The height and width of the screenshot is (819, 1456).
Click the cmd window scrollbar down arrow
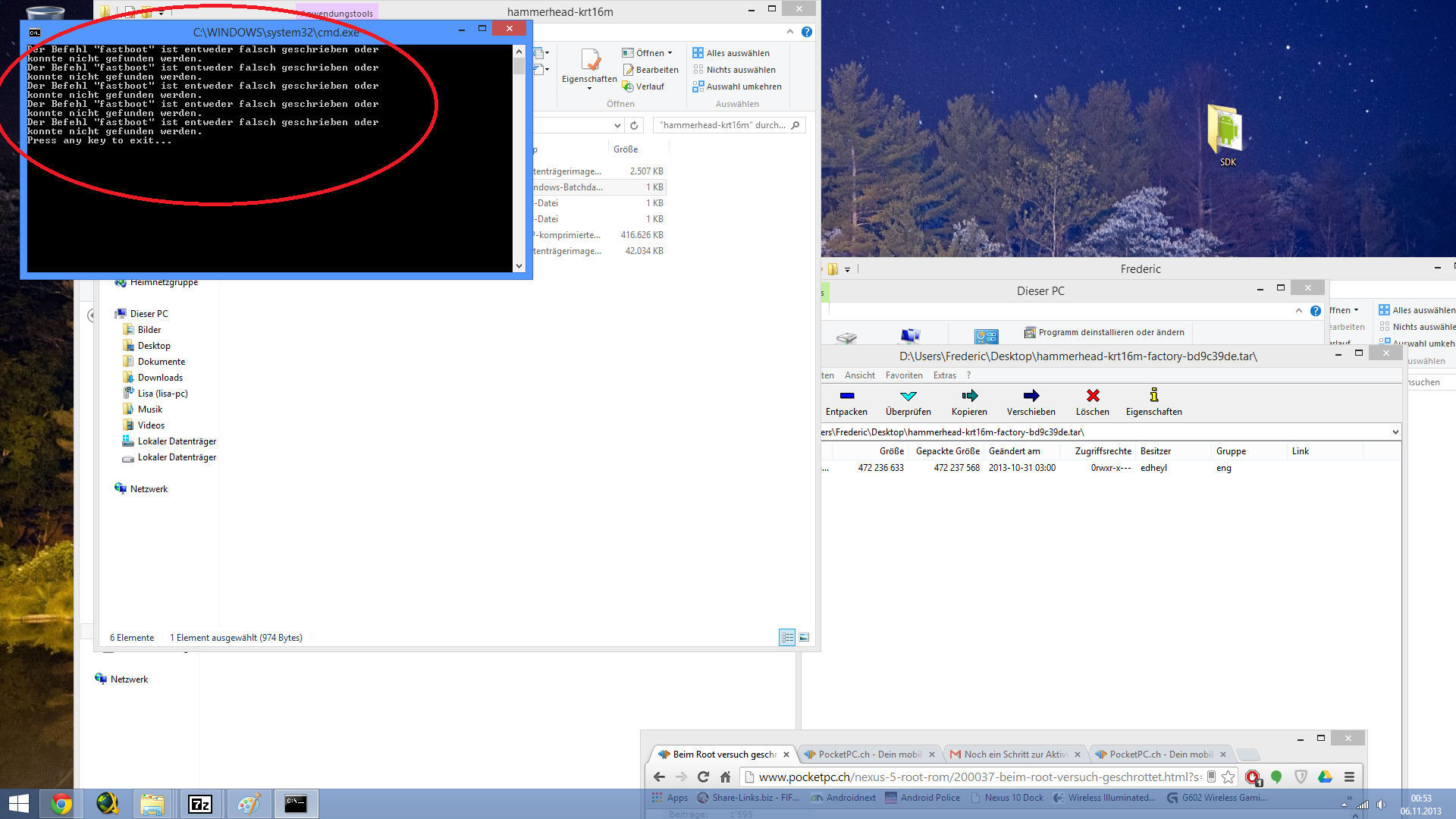click(x=519, y=266)
